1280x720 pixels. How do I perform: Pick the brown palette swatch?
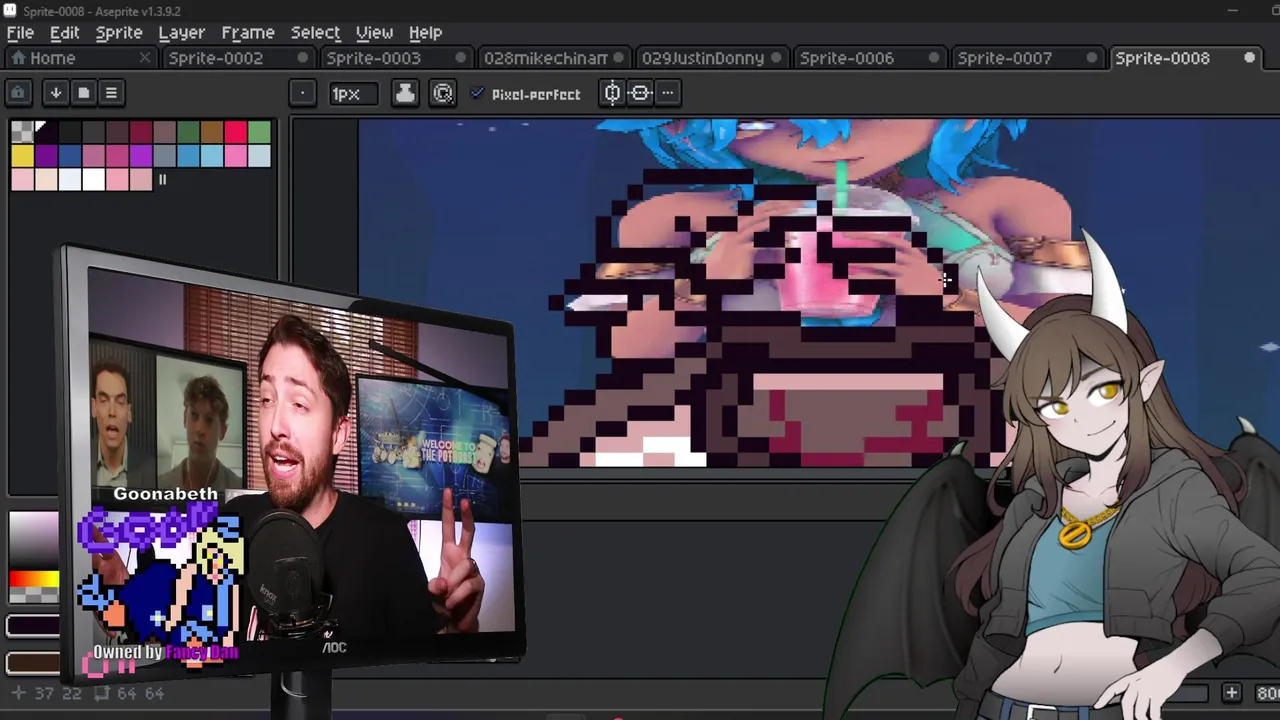(212, 132)
